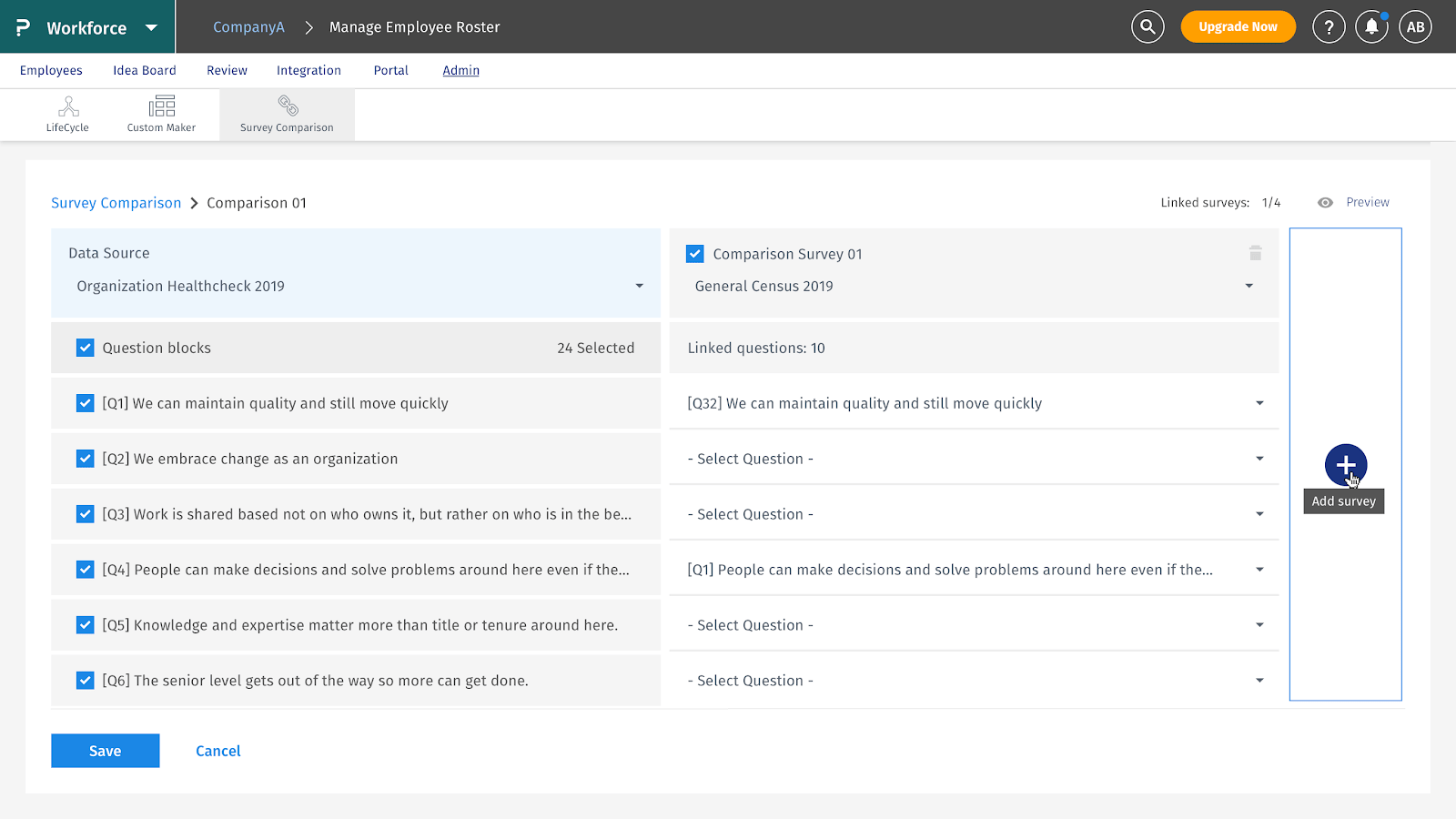Click the Add survey plus button
1456x819 pixels.
1345,465
